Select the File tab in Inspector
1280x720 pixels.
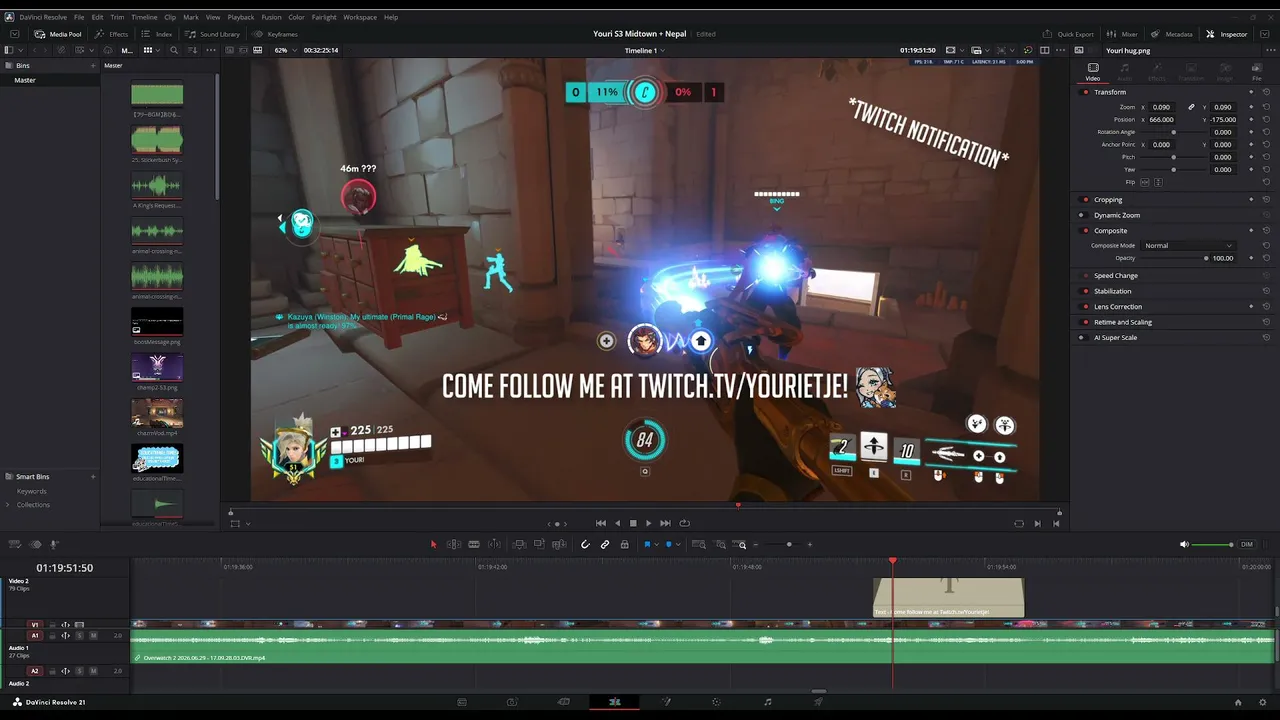coord(1257,70)
